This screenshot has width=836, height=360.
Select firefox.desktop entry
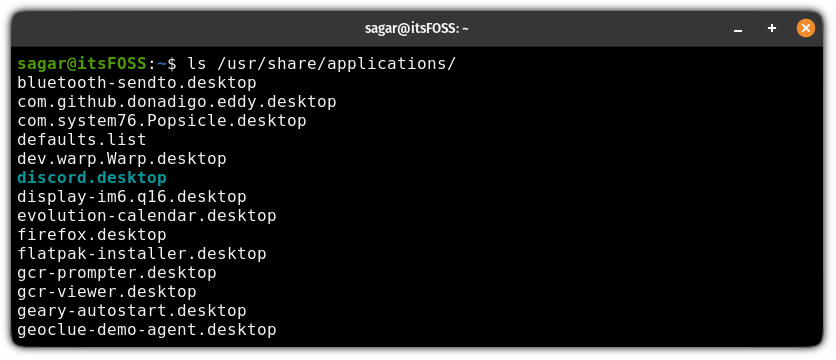point(92,235)
